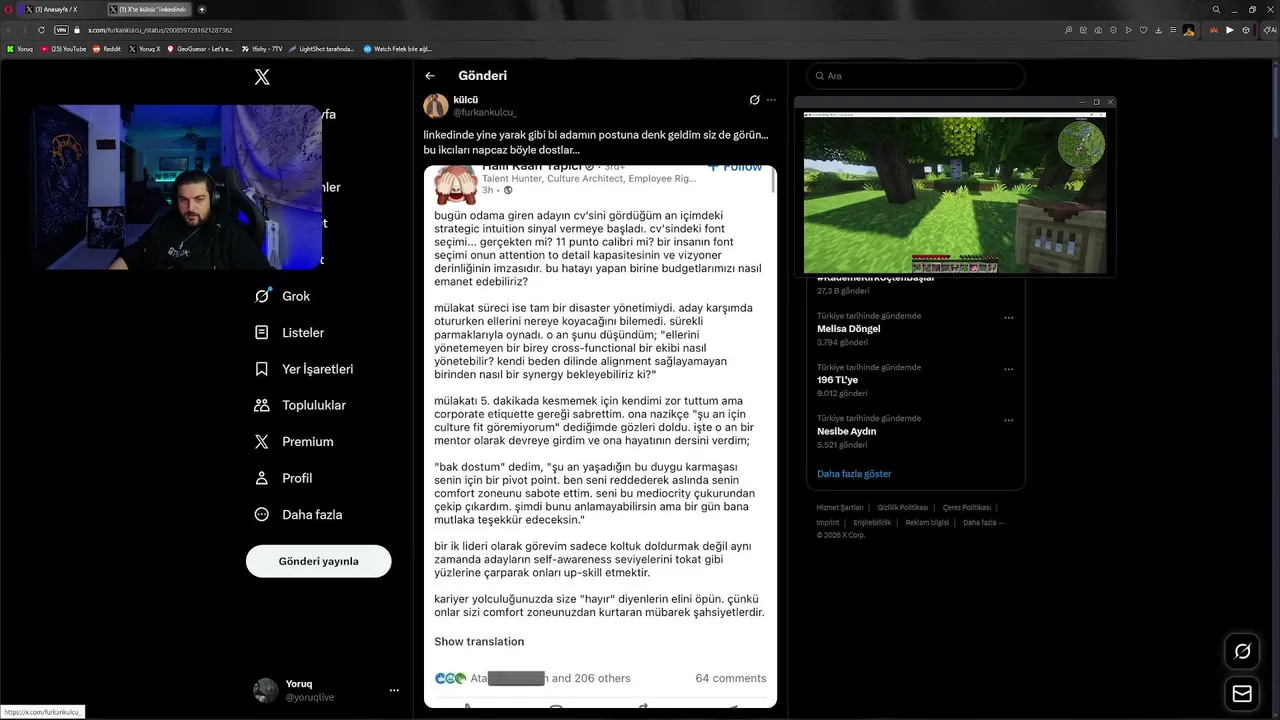
Task: Click the Ara search field
Action: click(x=916, y=76)
